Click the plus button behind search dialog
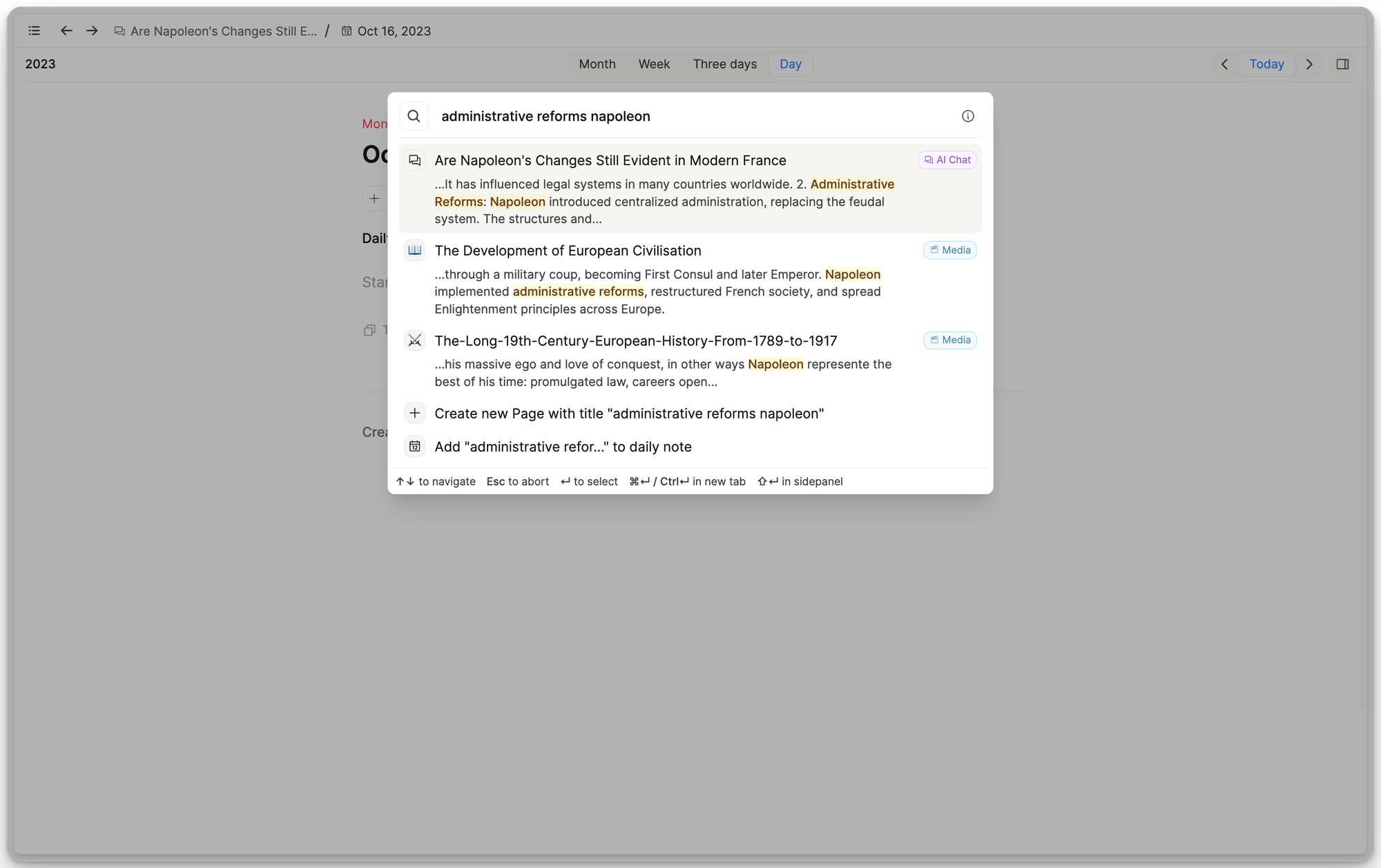 [x=374, y=199]
